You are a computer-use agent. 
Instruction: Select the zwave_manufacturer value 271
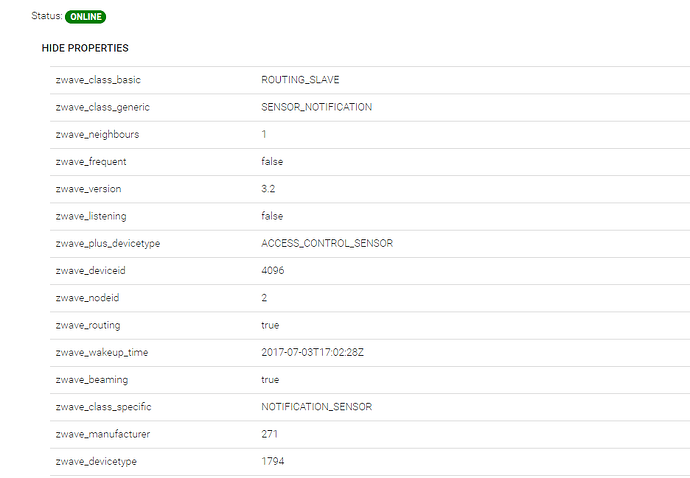pos(269,434)
